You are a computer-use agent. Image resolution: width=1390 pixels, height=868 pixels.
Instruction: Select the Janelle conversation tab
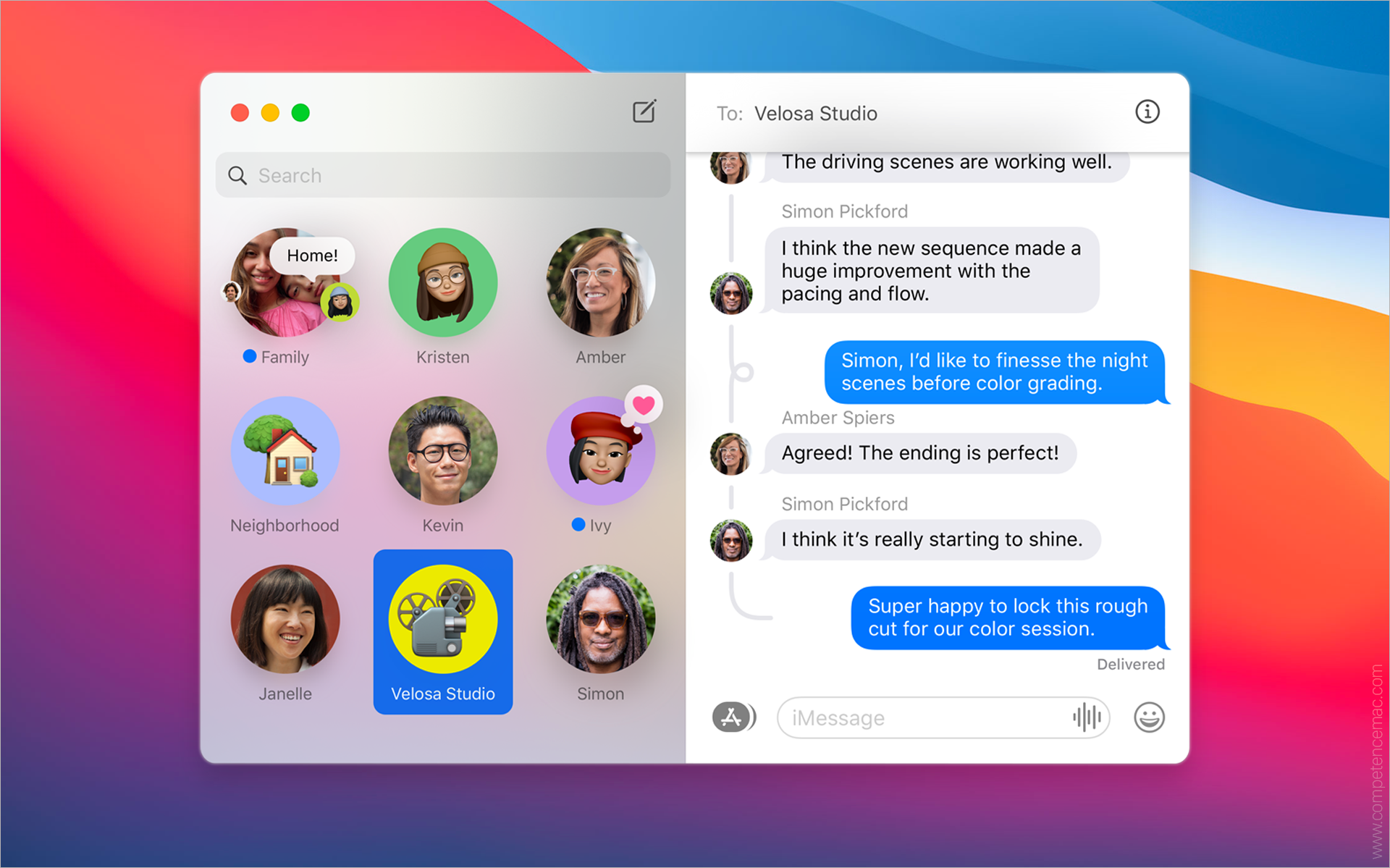pyautogui.click(x=283, y=635)
